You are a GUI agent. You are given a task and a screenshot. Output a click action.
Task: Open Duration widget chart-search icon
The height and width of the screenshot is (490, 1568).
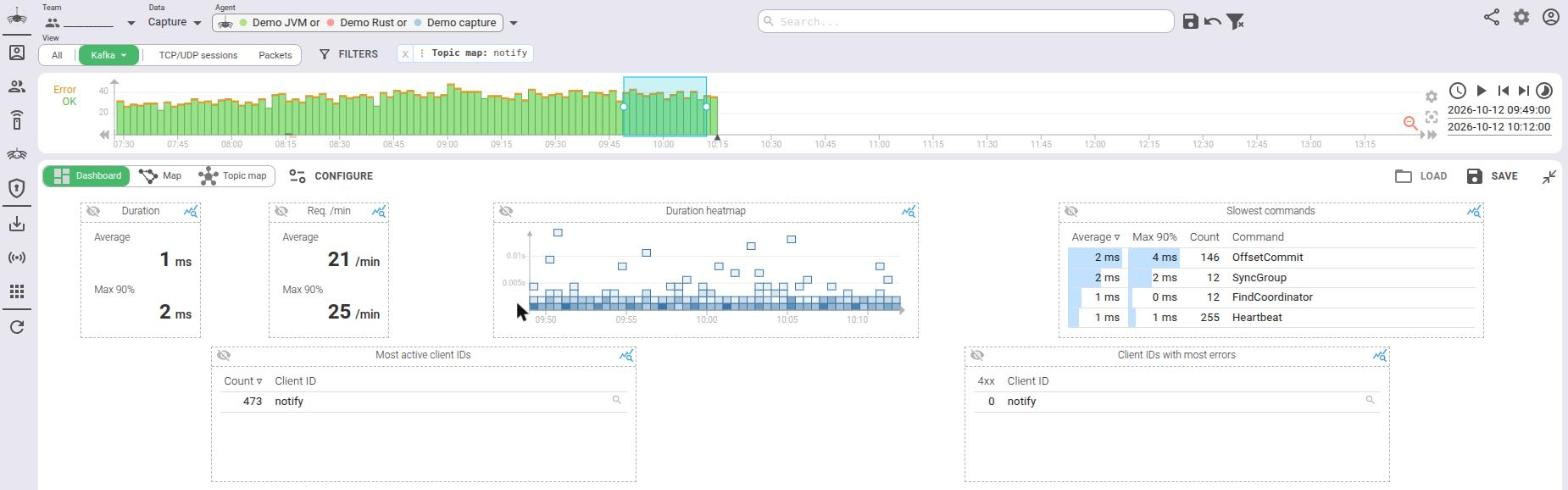191,212
